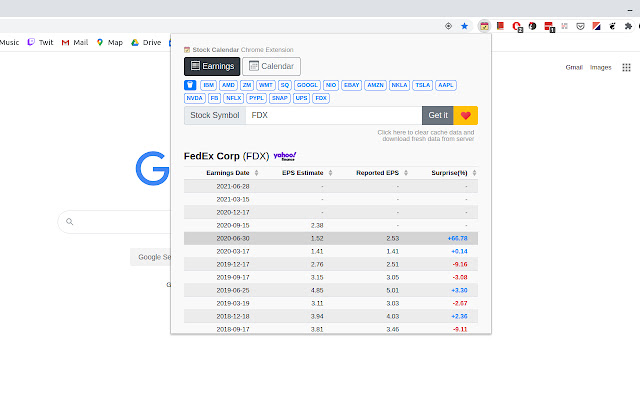Screen dimensions: 640x400
Task: Select the SNAP symbol tag
Action: (280, 98)
